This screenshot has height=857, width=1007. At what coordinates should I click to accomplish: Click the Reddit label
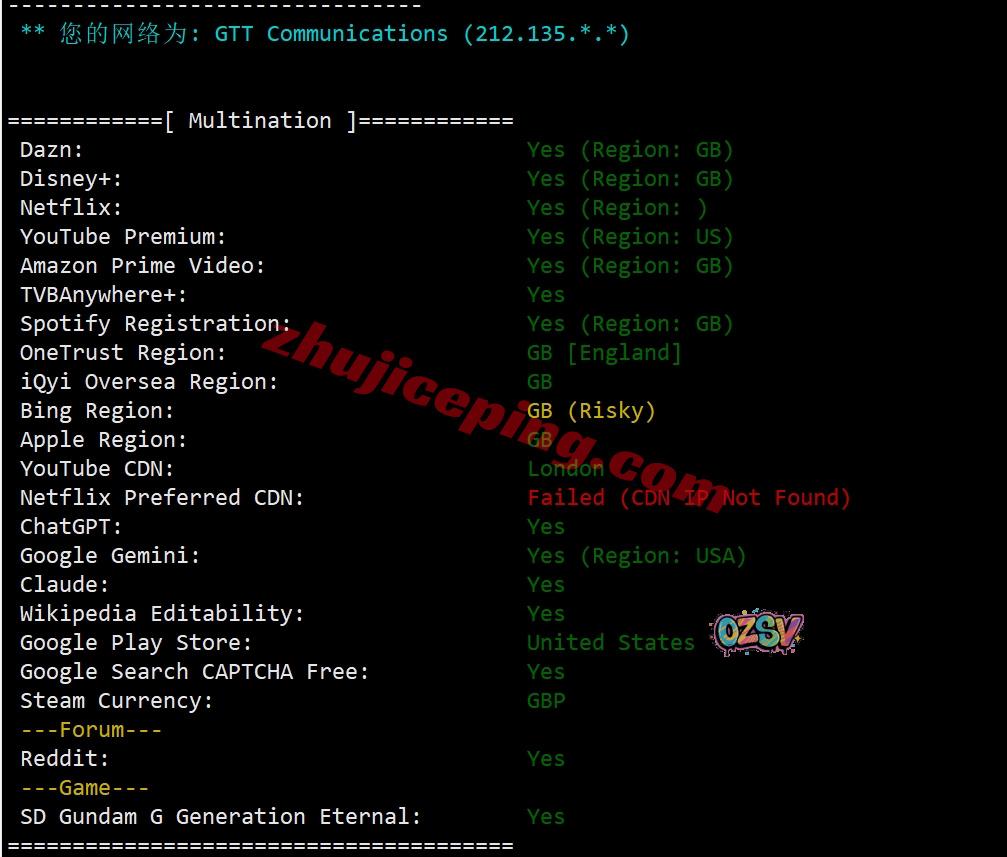point(64,759)
